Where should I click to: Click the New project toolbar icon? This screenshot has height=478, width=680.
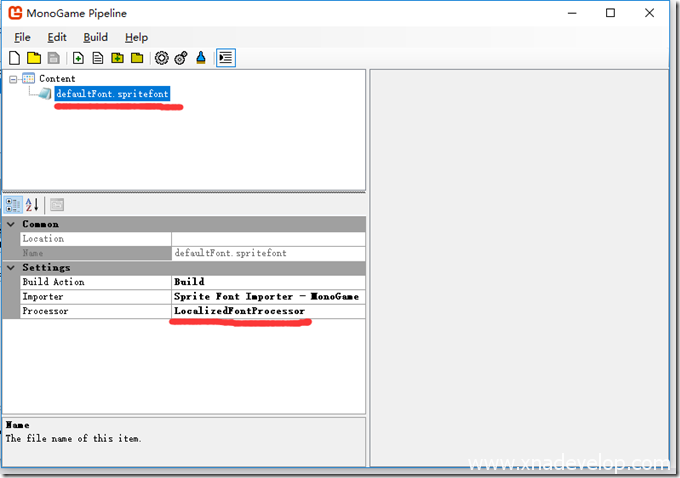pos(14,58)
